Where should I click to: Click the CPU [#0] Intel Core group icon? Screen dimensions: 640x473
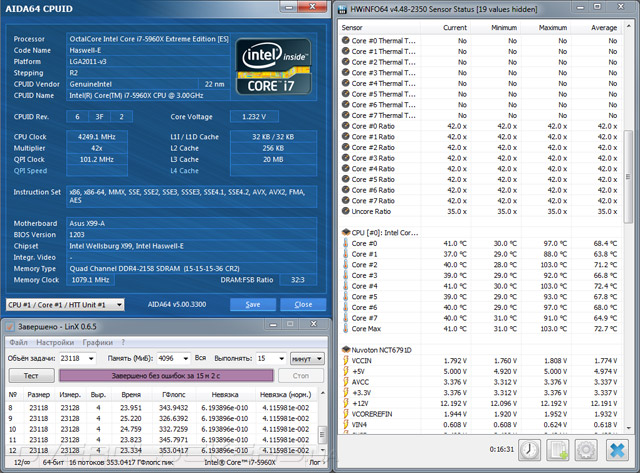[346, 233]
